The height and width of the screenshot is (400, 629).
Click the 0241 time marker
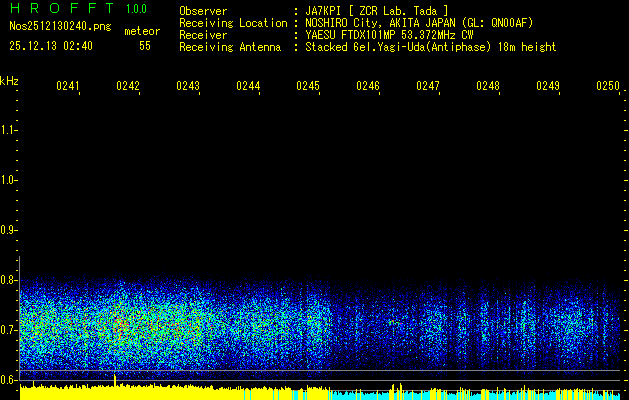[x=68, y=86]
